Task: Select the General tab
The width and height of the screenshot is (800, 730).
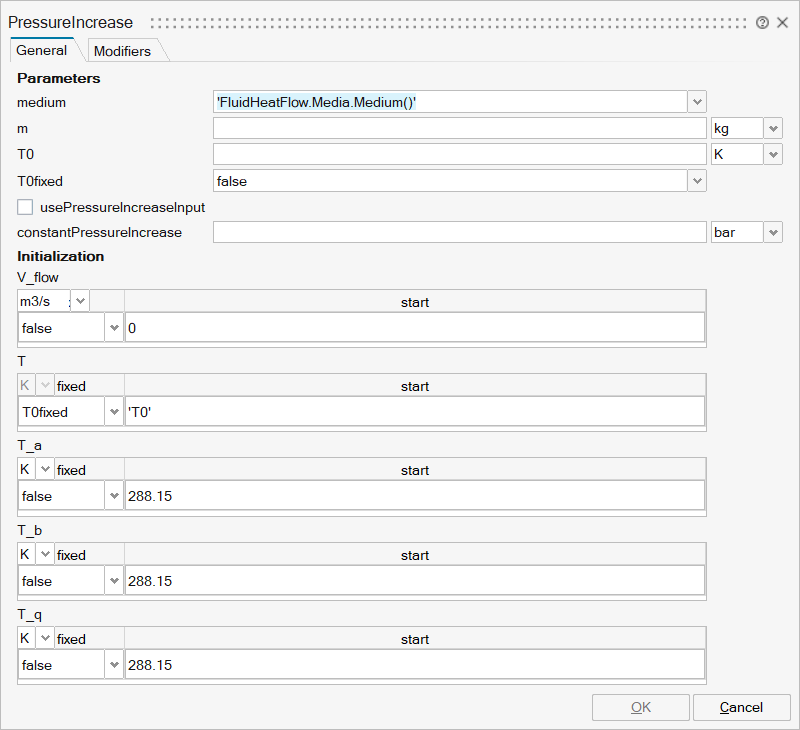Action: (42, 51)
